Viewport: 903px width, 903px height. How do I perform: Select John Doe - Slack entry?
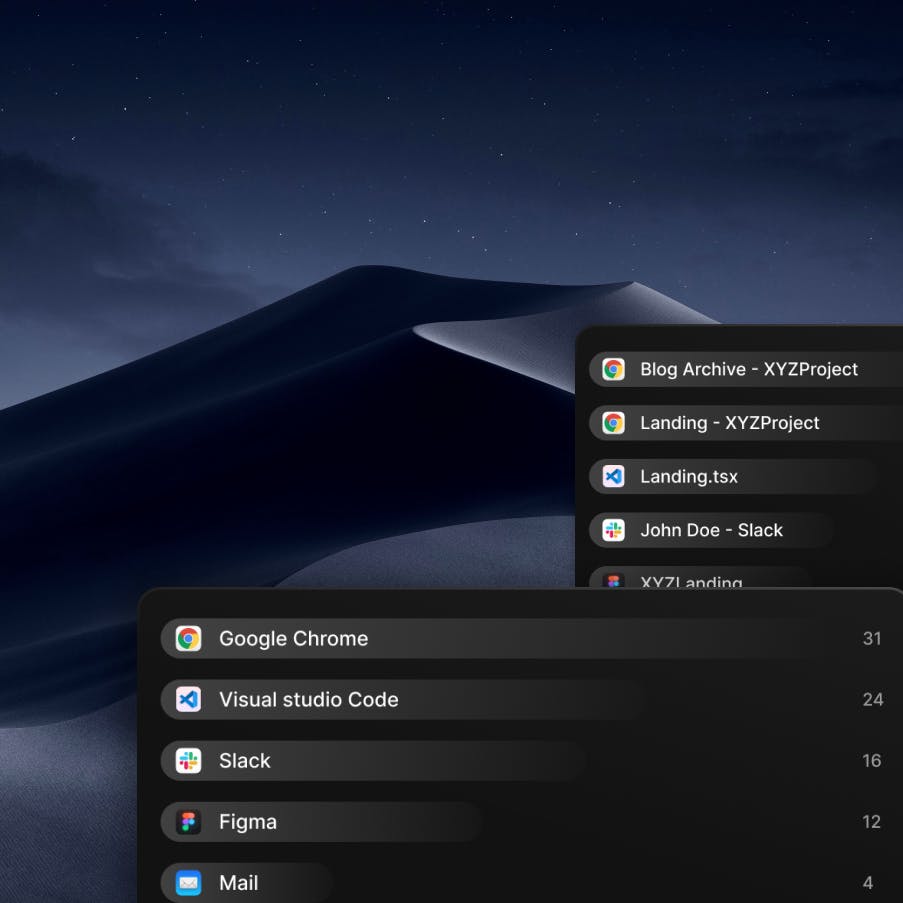[x=712, y=530]
